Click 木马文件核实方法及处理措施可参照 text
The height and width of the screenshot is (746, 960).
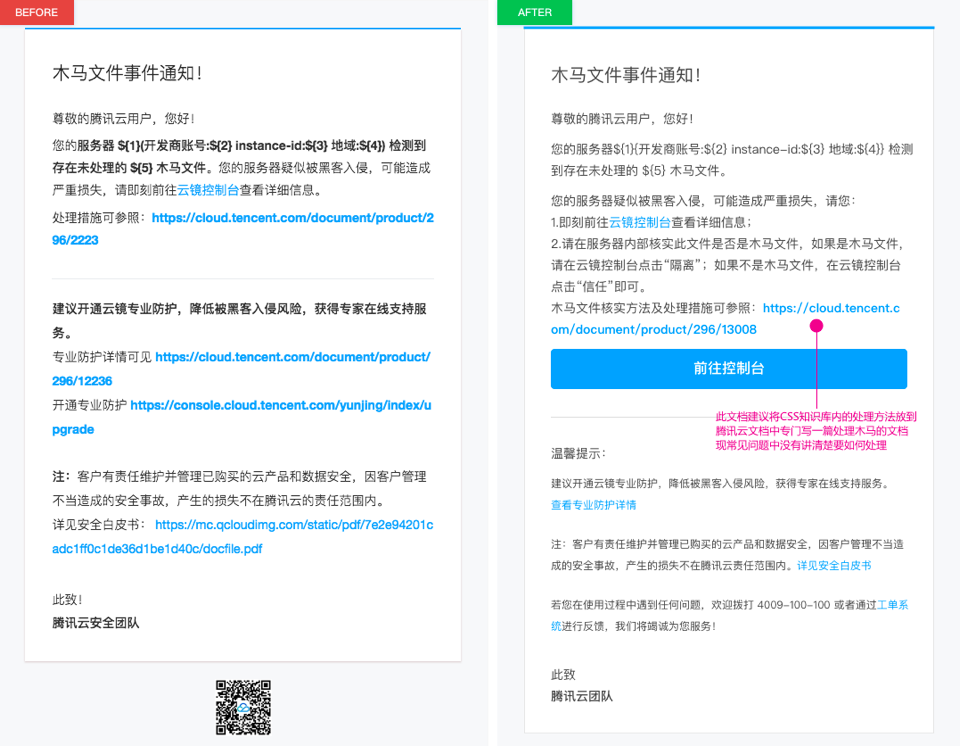coord(654,308)
